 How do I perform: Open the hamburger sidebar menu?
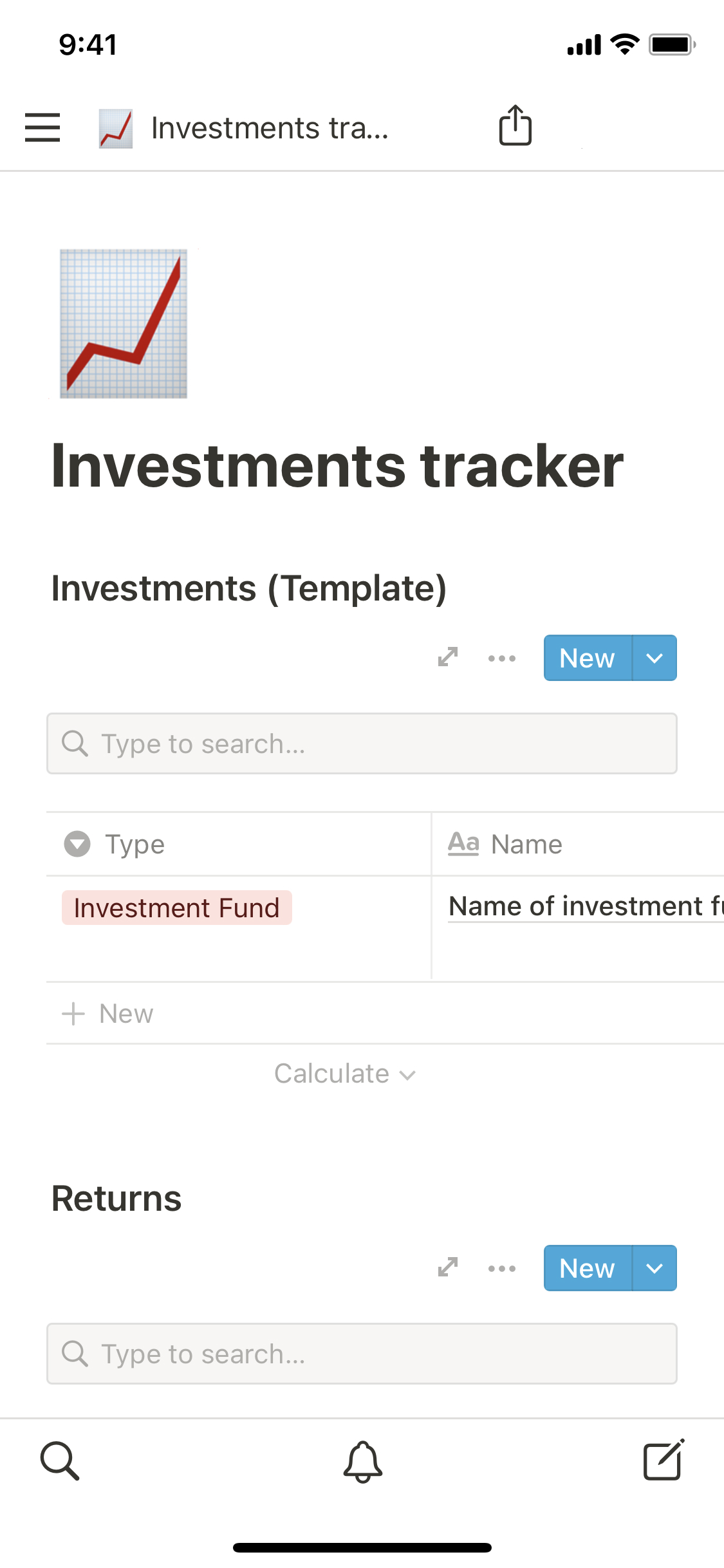click(x=42, y=127)
